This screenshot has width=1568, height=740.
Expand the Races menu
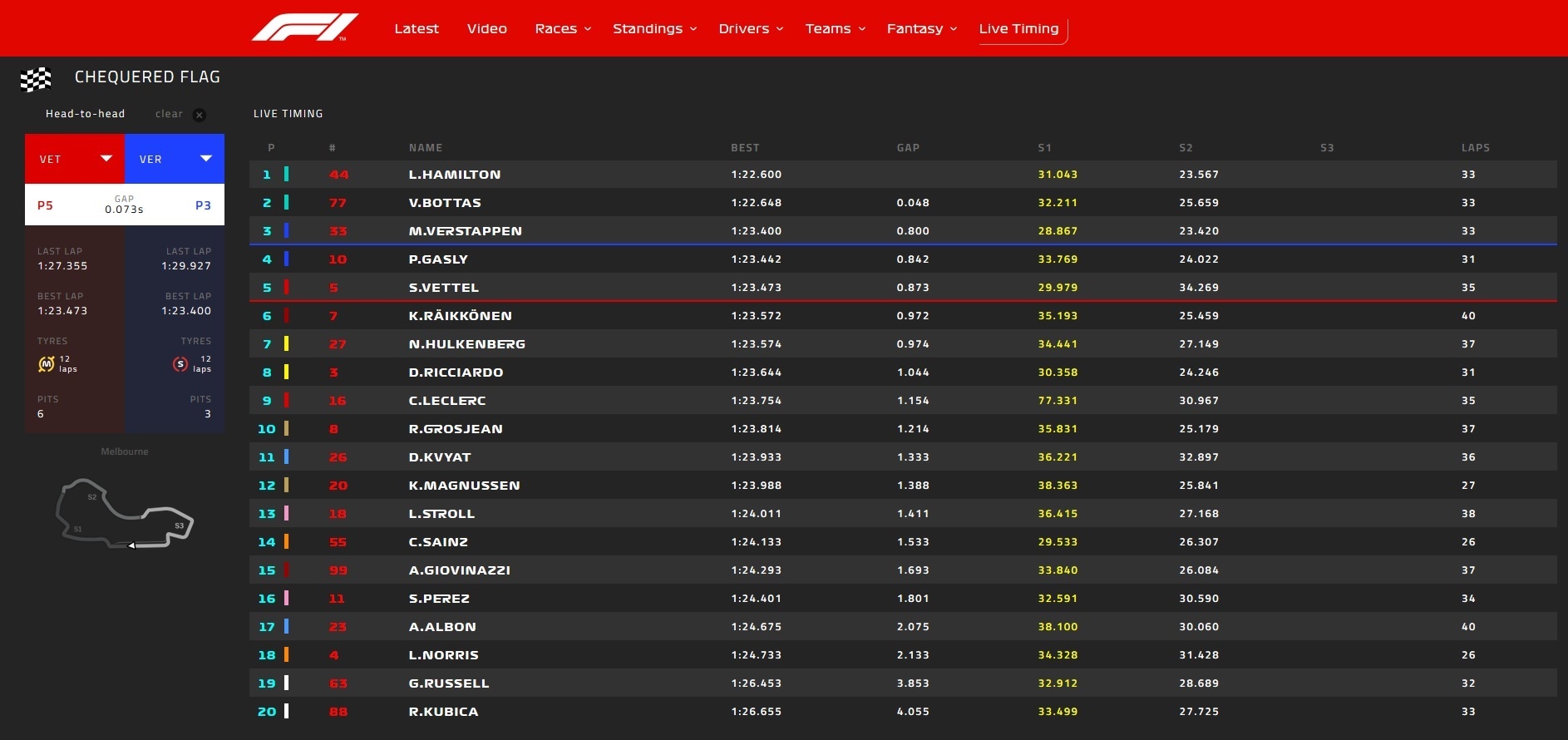pos(563,28)
